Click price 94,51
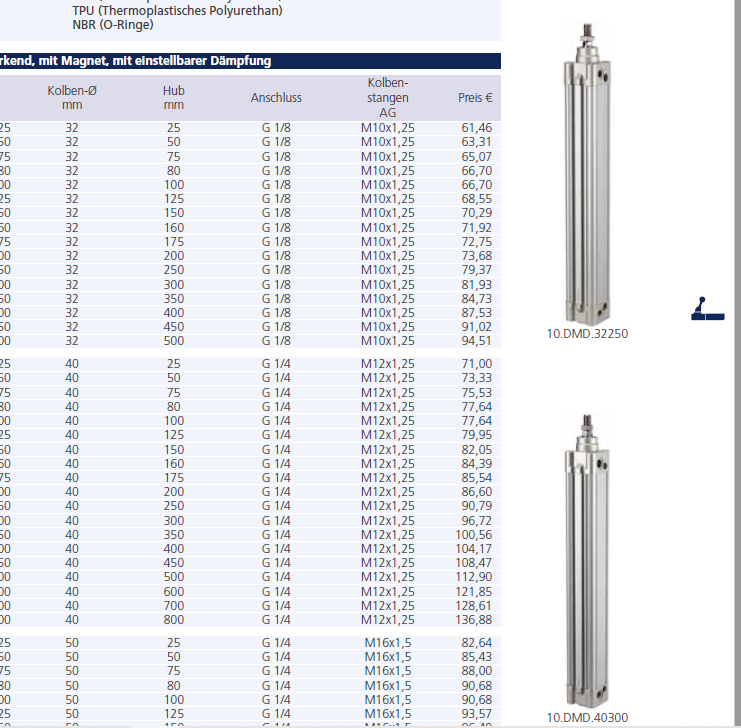 (x=476, y=341)
